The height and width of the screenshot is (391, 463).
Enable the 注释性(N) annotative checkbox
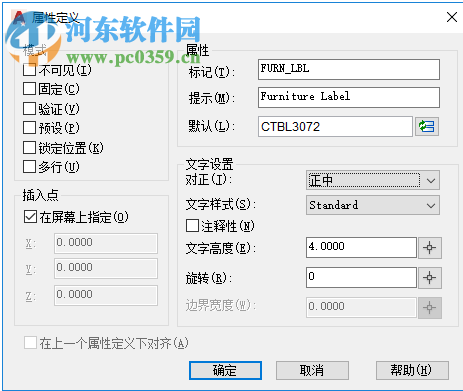pyautogui.click(x=192, y=226)
